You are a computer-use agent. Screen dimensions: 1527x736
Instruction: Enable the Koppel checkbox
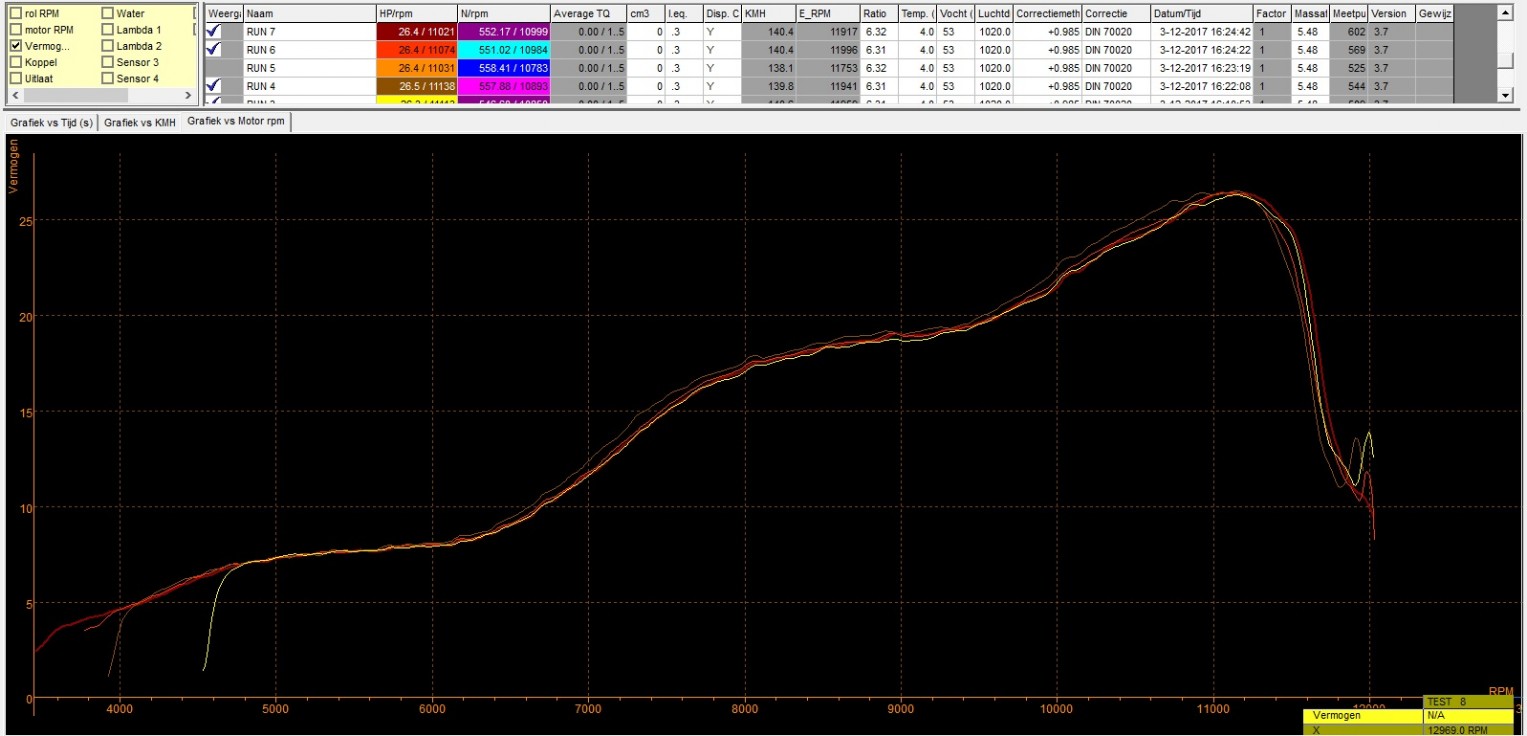(15, 62)
